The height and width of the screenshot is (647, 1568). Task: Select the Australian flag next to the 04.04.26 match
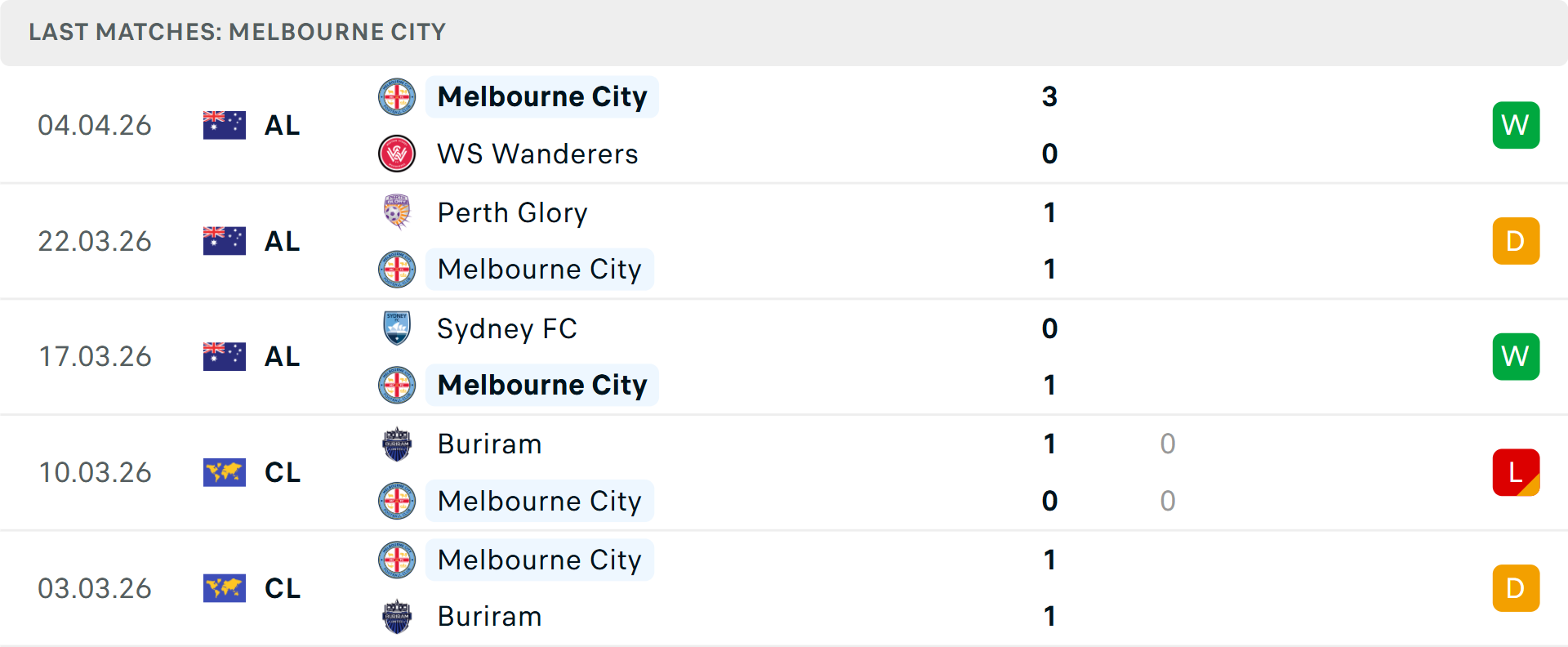click(x=224, y=124)
